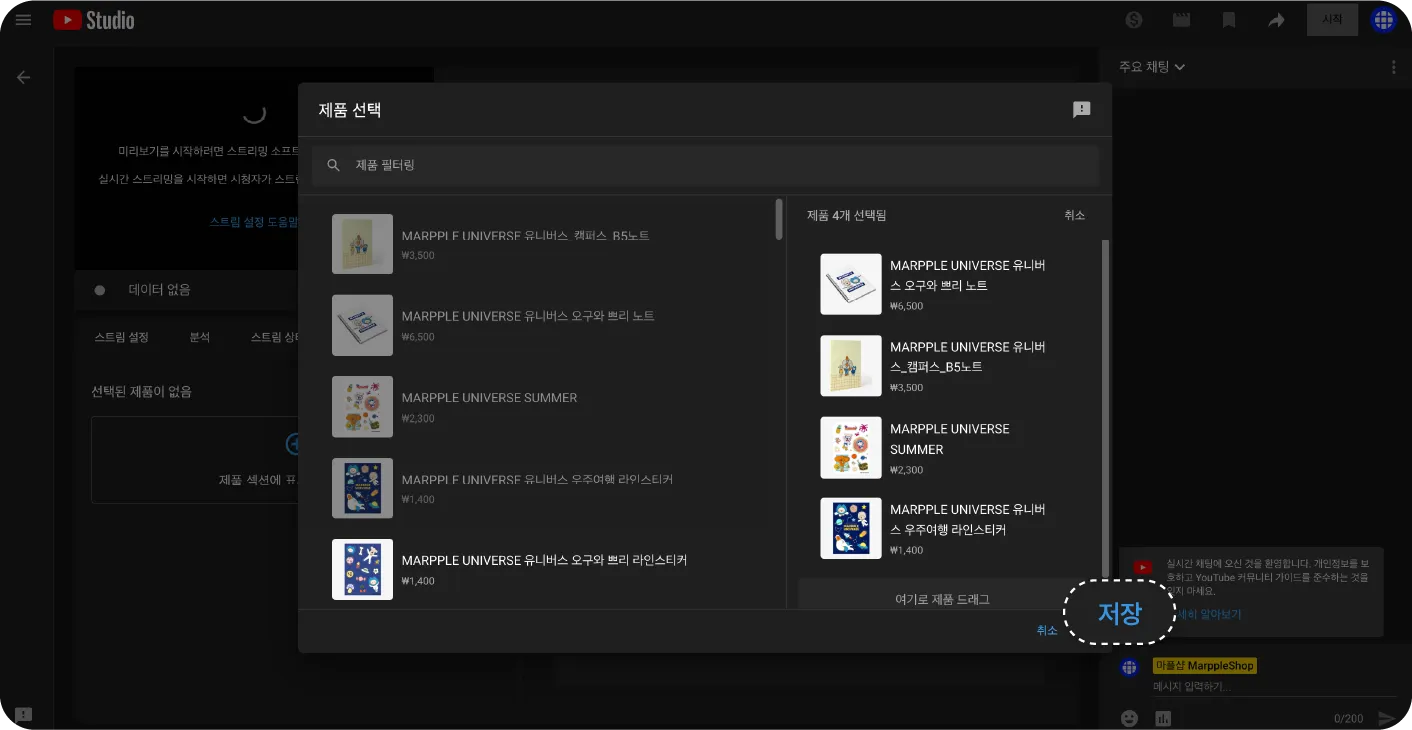1412x730 pixels.
Task: Click left-list MARPPLE UNIVERSE SUMMER name
Action: point(489,398)
